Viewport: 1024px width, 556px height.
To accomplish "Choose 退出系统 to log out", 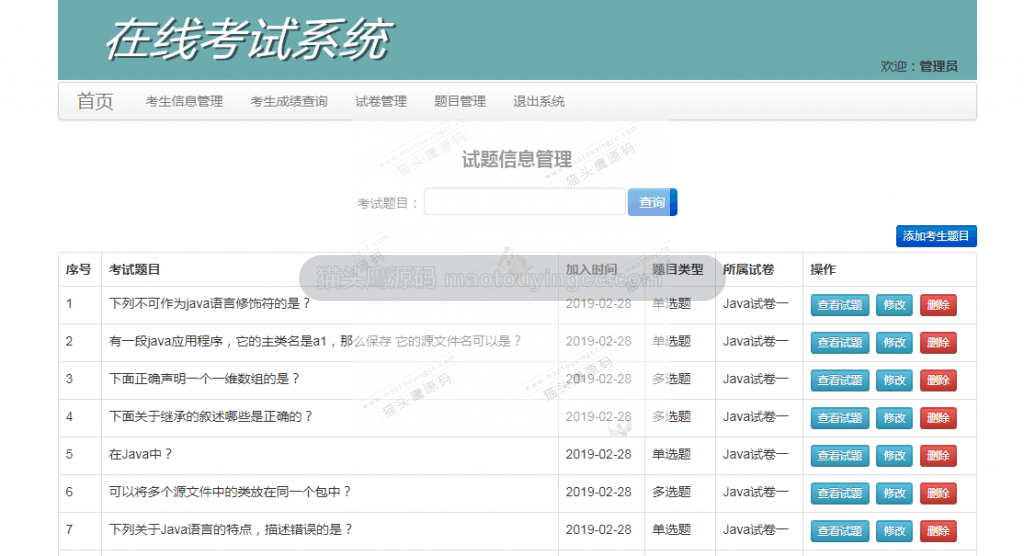I will [539, 101].
